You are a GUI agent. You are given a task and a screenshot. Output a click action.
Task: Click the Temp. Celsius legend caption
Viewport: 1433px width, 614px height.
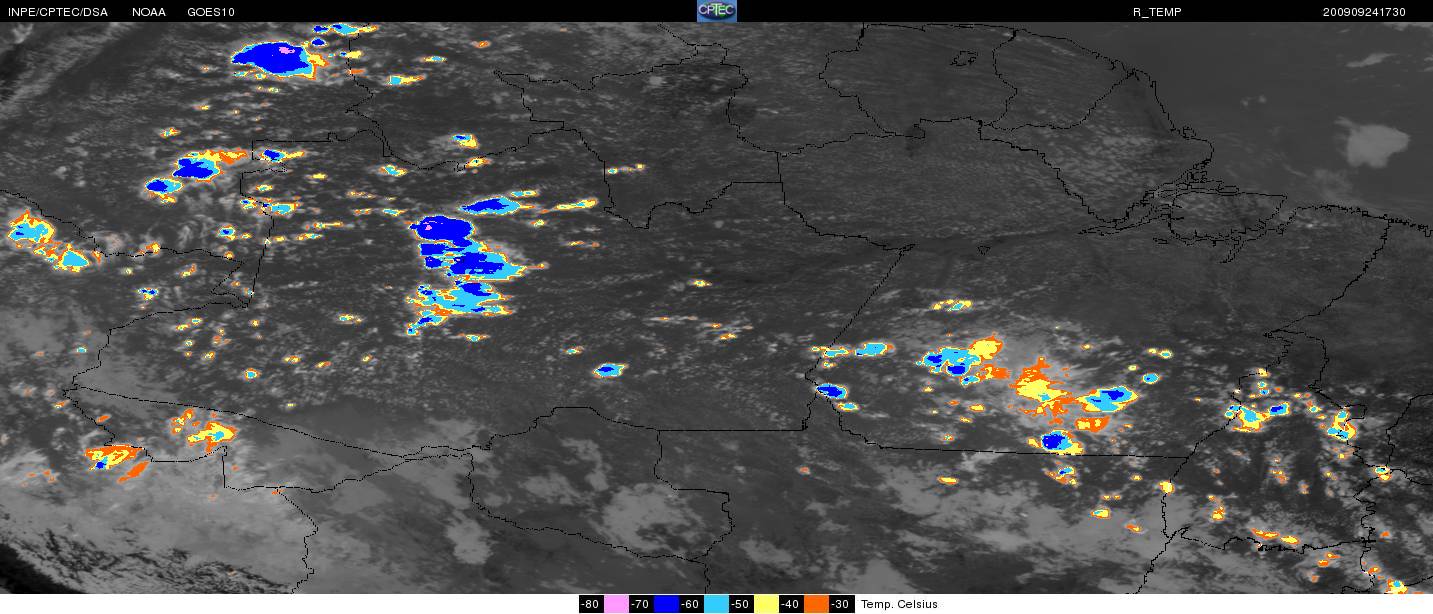point(899,604)
